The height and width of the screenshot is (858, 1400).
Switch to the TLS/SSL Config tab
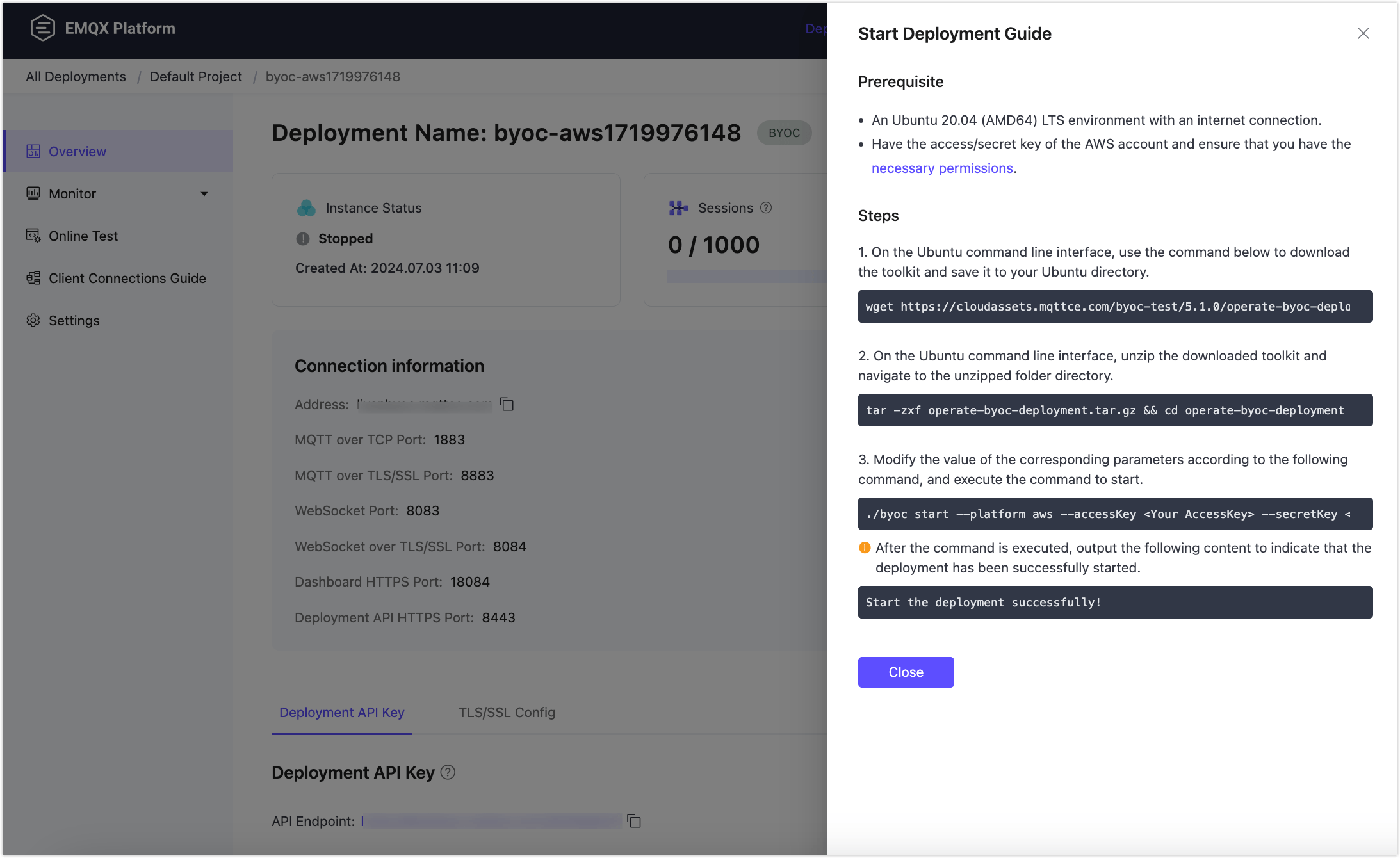(x=507, y=712)
